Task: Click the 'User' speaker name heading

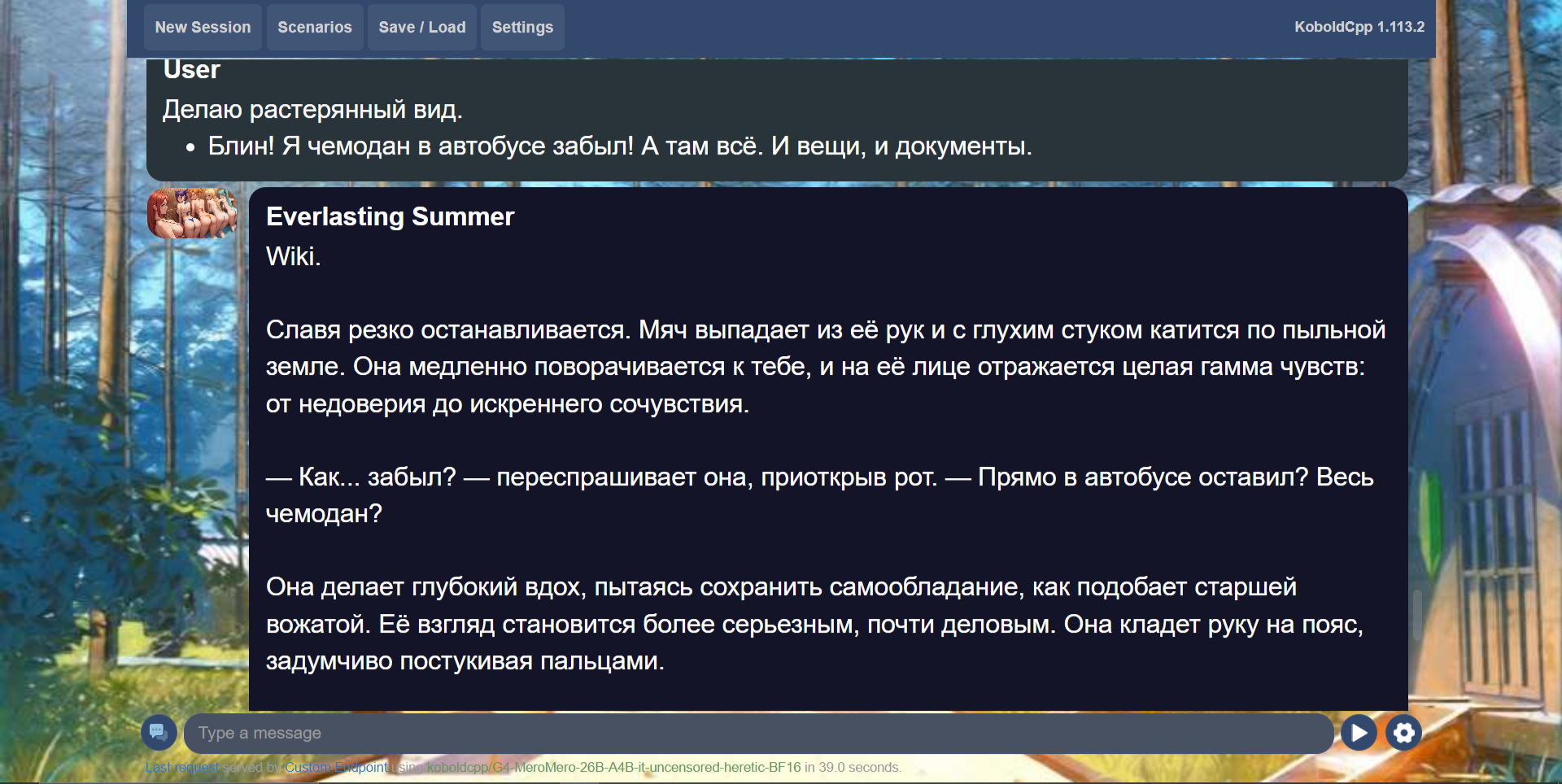Action: [192, 70]
